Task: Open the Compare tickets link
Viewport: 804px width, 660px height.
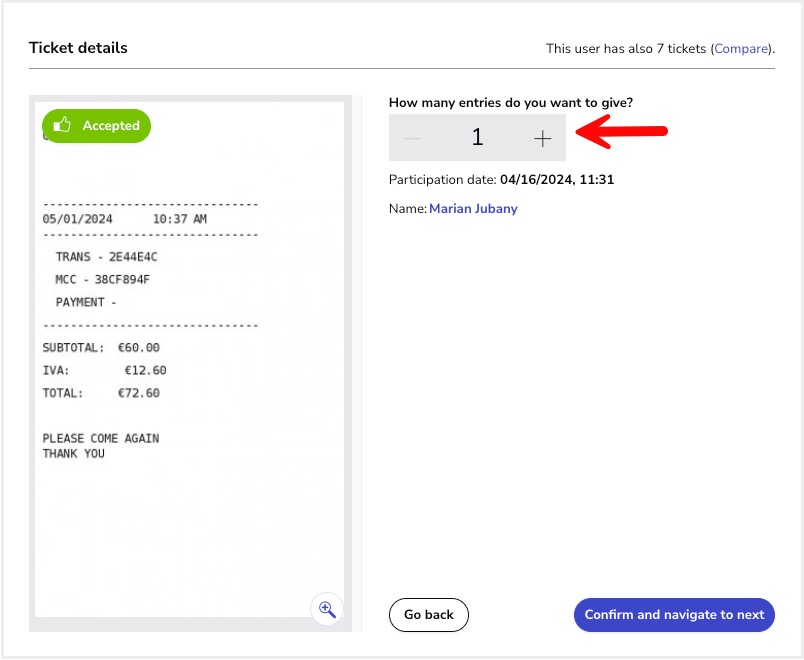Action: [741, 49]
